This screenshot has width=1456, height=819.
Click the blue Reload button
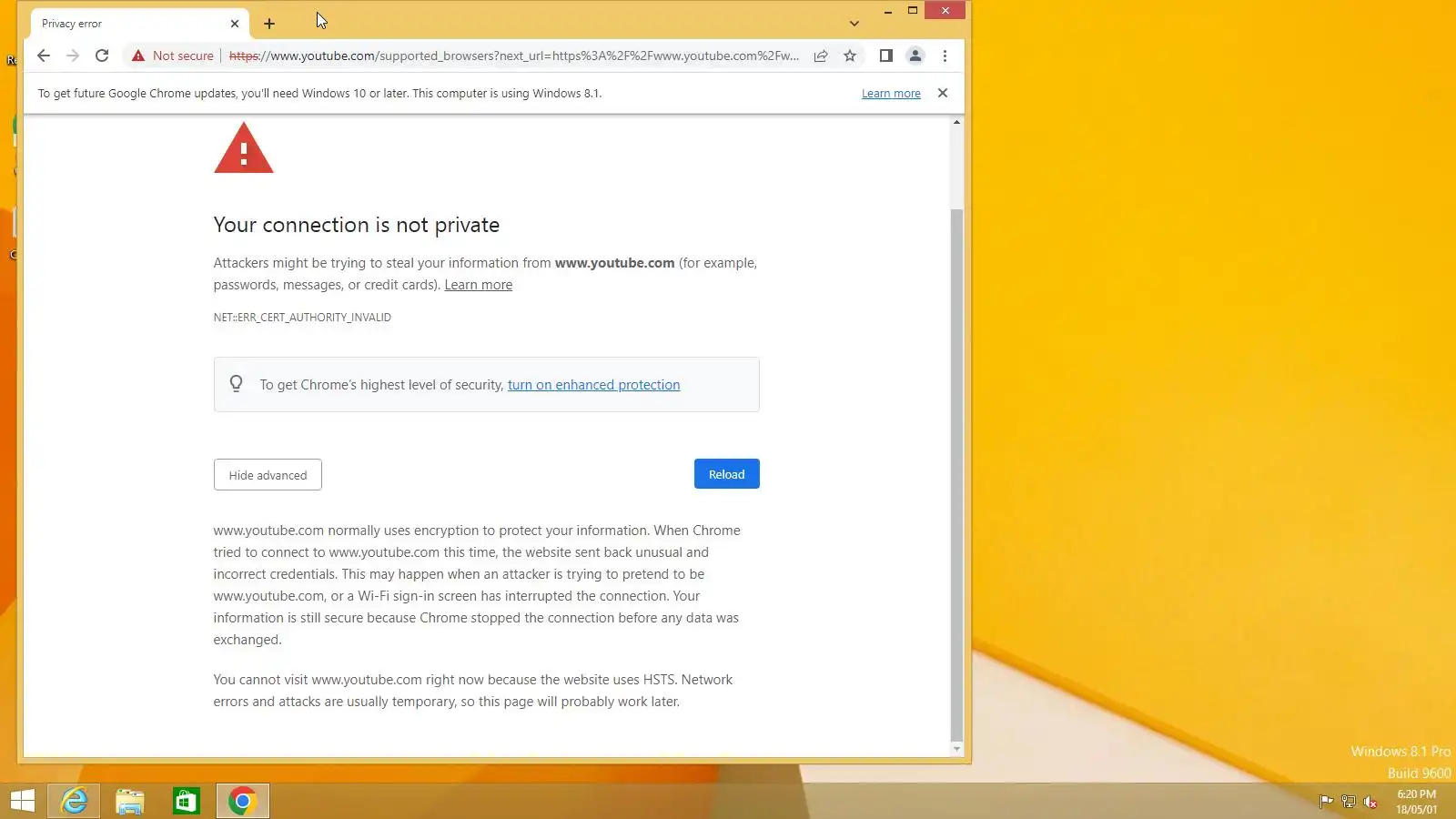coord(726,474)
